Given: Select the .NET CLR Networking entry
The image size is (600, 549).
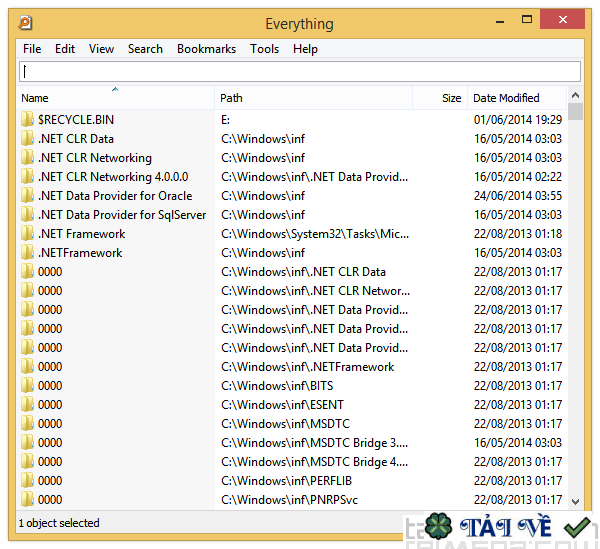Looking at the screenshot, I should [x=95, y=158].
